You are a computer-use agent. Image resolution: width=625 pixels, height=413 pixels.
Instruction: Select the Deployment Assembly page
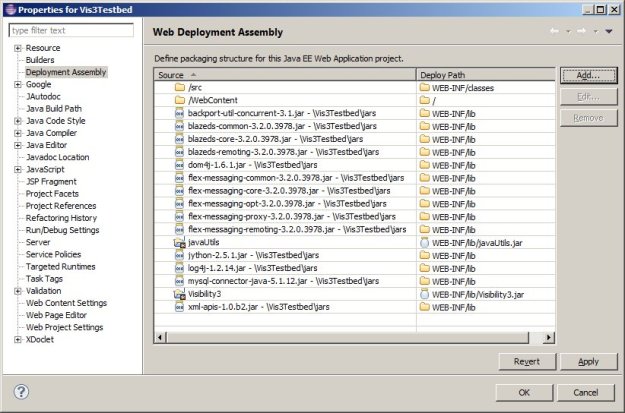(66, 72)
